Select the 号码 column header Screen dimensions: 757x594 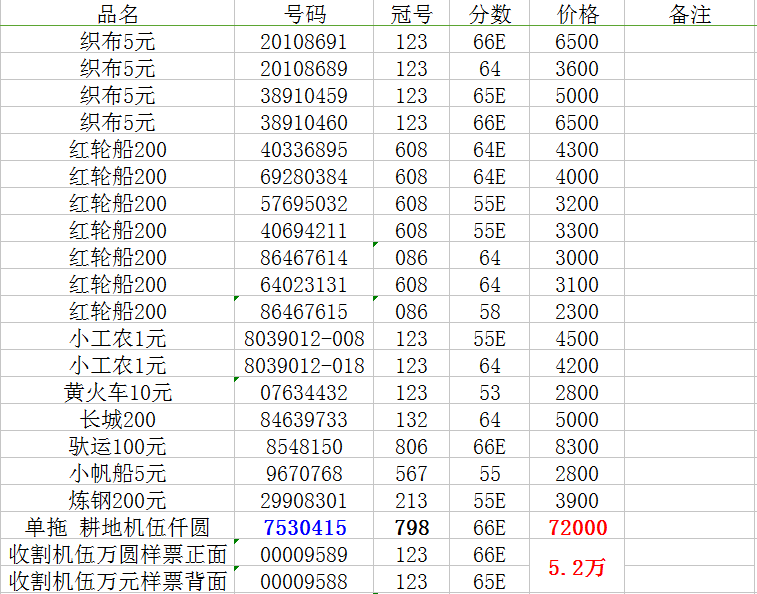coord(304,14)
